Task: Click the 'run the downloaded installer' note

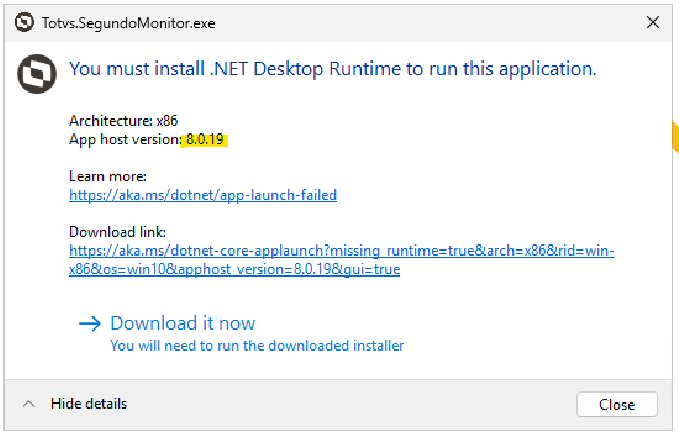Action: point(257,346)
